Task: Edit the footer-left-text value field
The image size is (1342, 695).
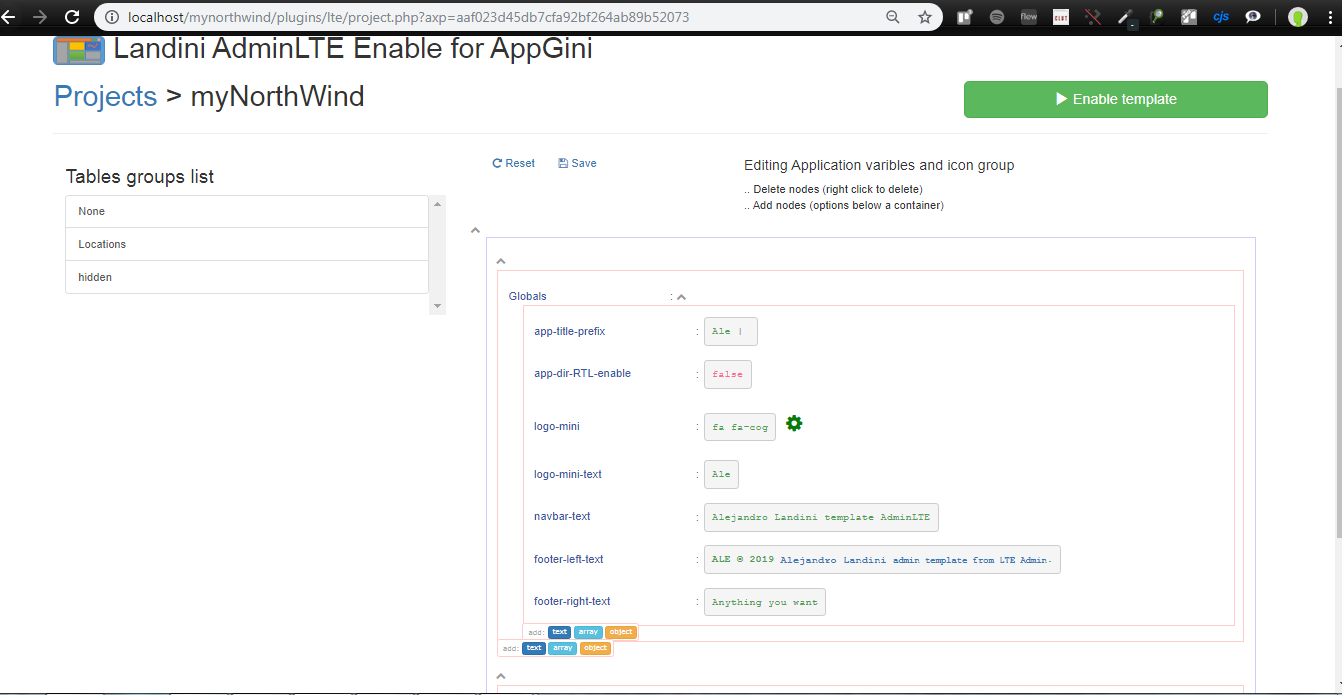Action: tap(882, 560)
